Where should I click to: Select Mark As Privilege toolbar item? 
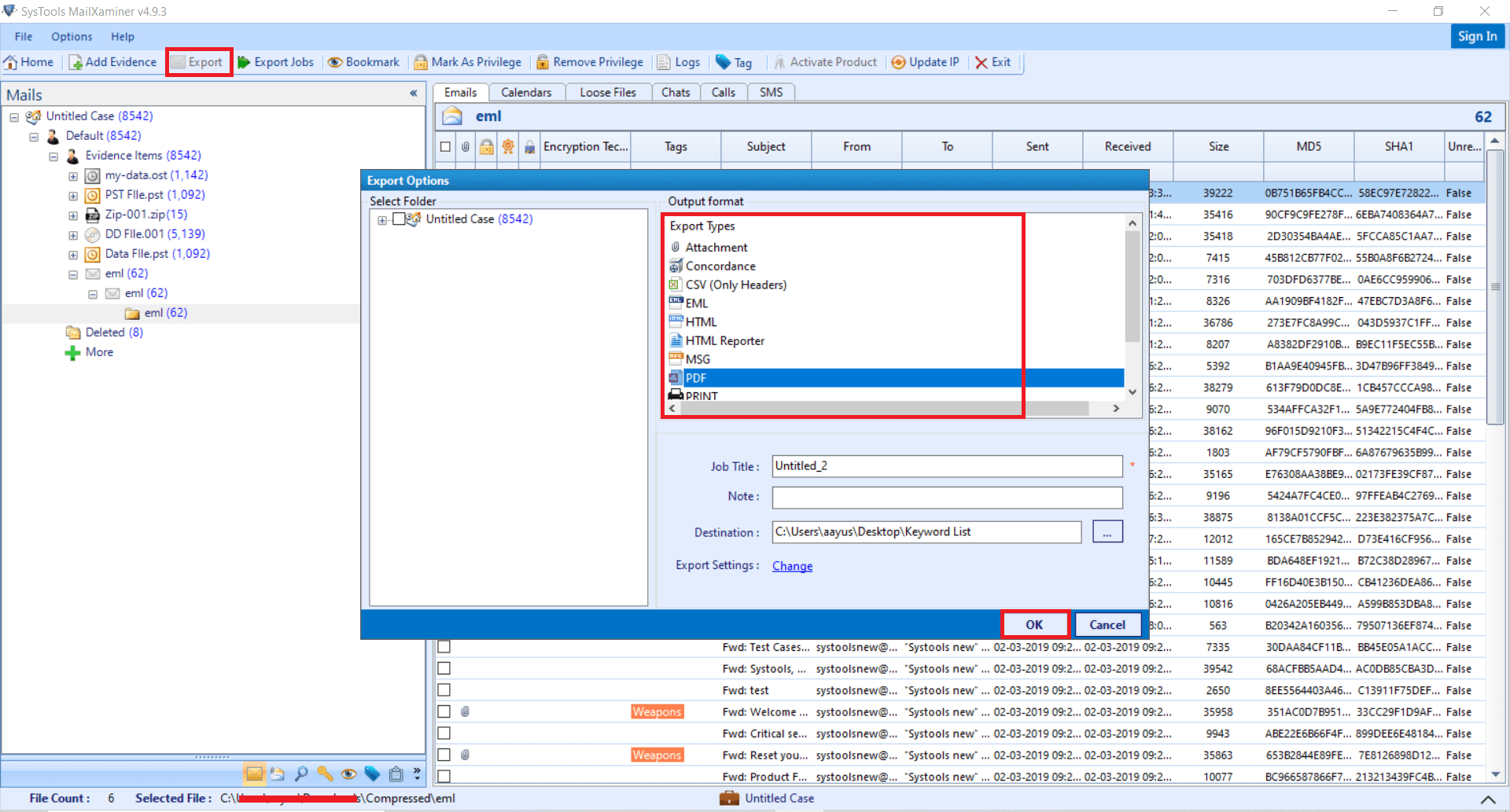tap(468, 62)
